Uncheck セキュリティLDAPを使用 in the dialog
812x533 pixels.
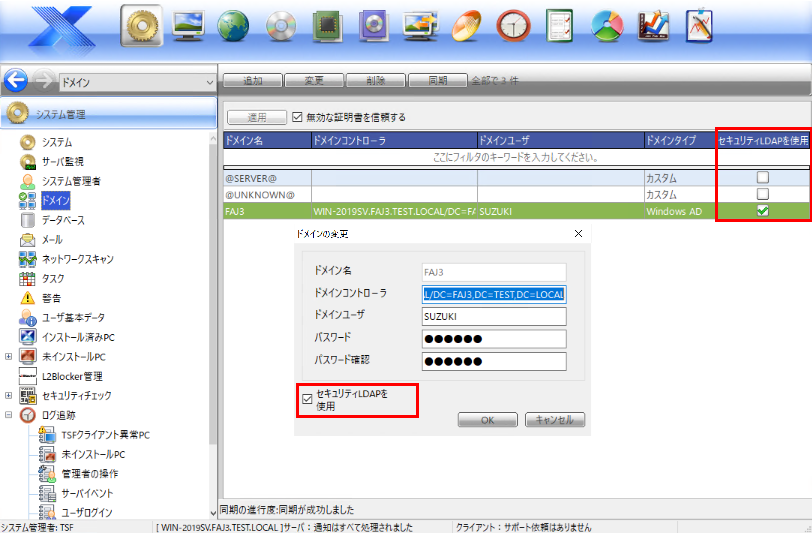(307, 400)
